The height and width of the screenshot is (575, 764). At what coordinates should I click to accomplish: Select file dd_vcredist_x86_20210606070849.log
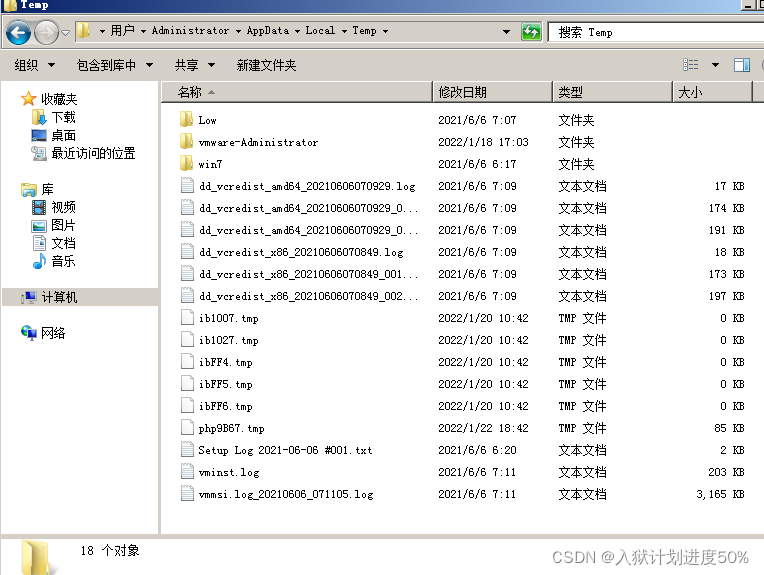click(x=301, y=252)
